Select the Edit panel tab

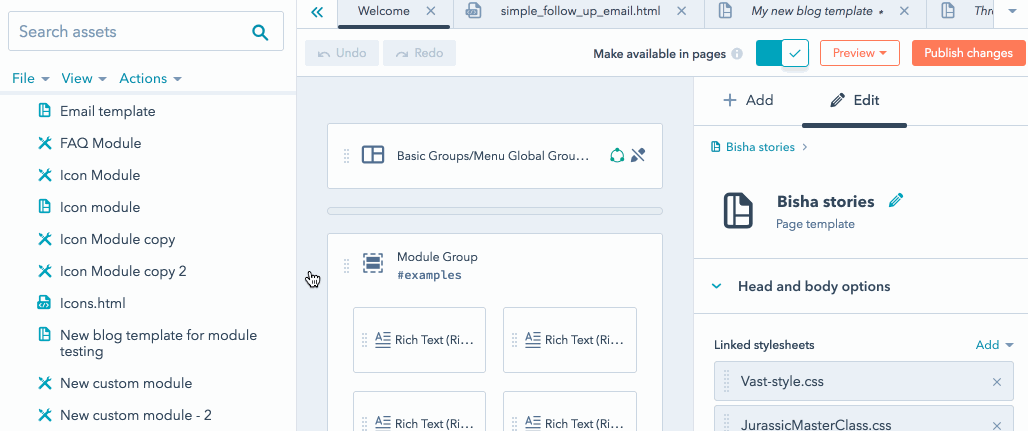coord(854,100)
